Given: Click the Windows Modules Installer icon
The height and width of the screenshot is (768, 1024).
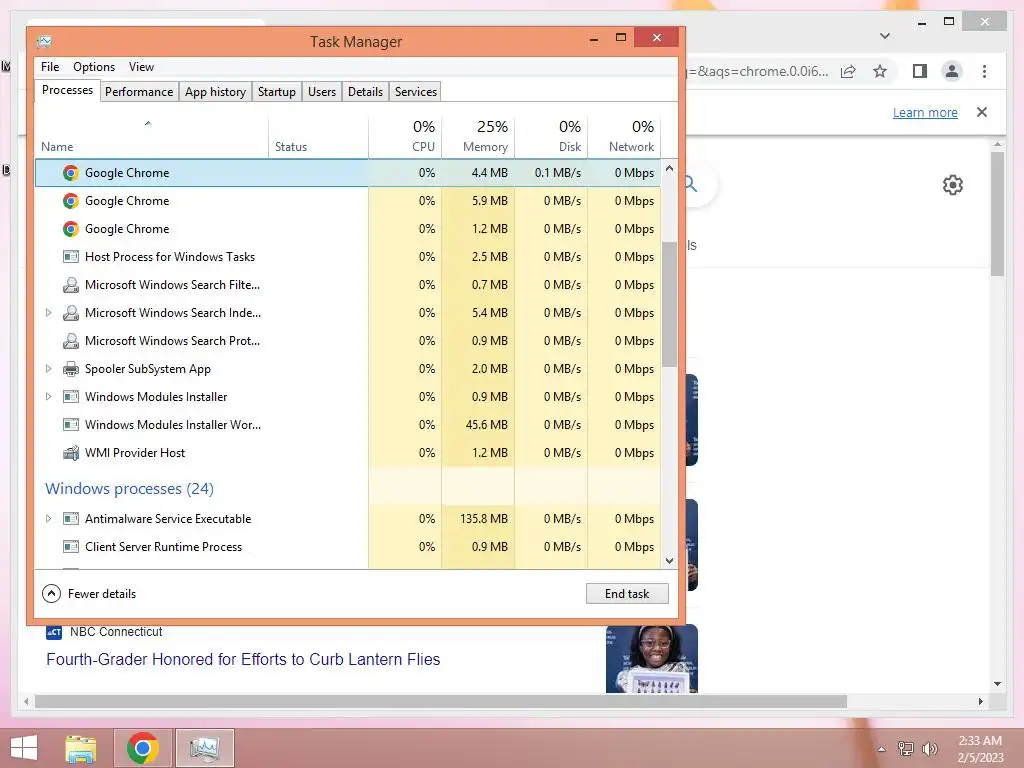Looking at the screenshot, I should (71, 397).
